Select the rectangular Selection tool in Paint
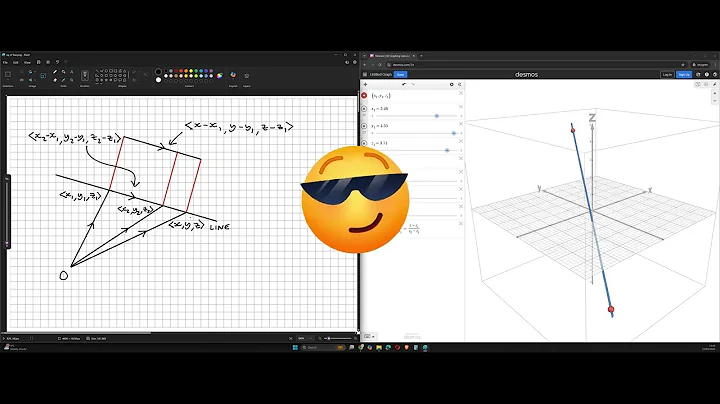The width and height of the screenshot is (720, 404). [8, 74]
